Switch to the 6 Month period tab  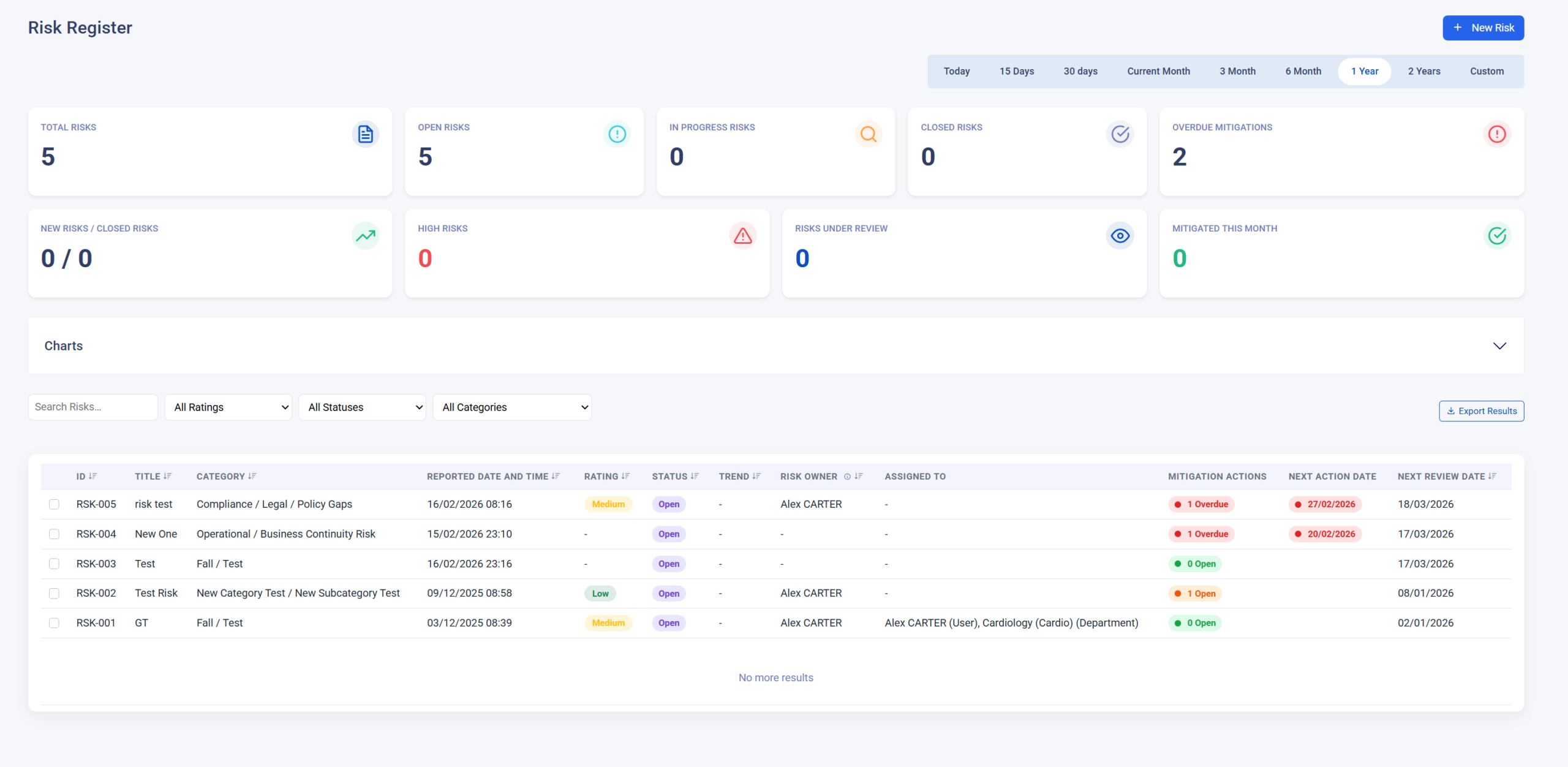tap(1303, 72)
